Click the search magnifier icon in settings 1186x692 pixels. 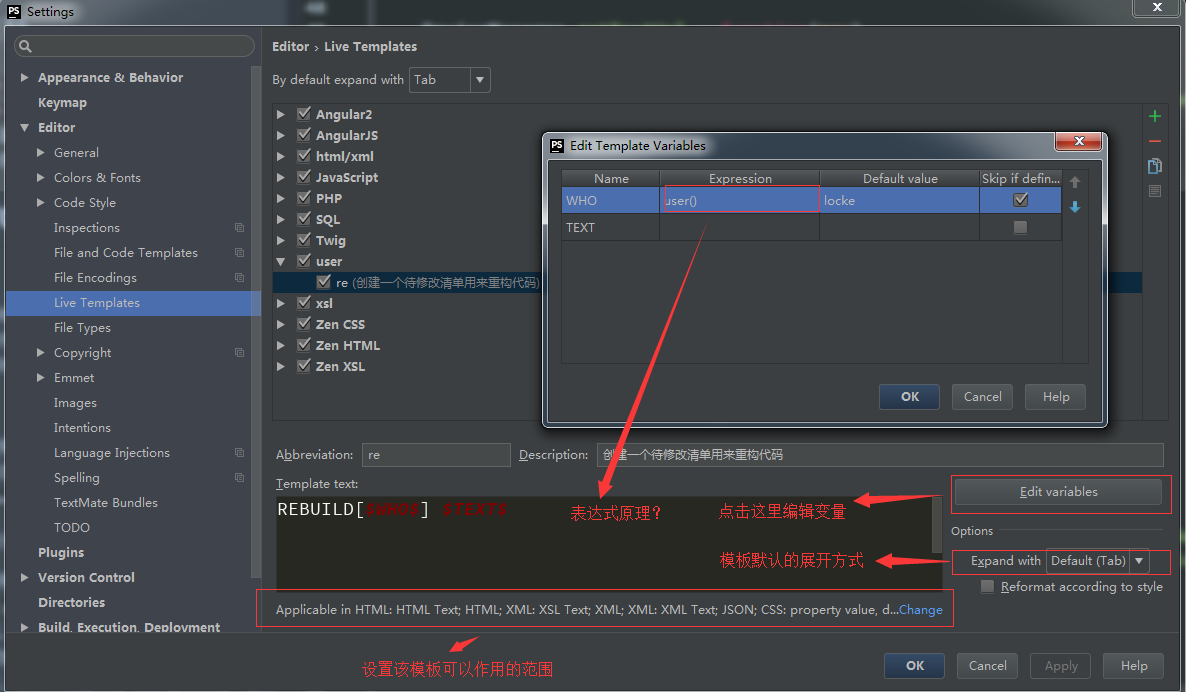tap(25, 46)
